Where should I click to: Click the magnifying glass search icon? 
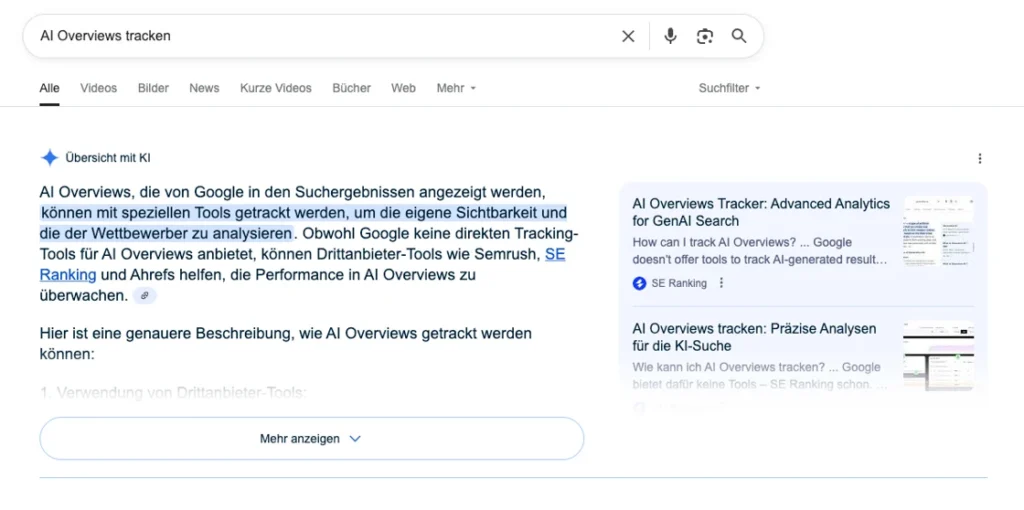[x=739, y=36]
